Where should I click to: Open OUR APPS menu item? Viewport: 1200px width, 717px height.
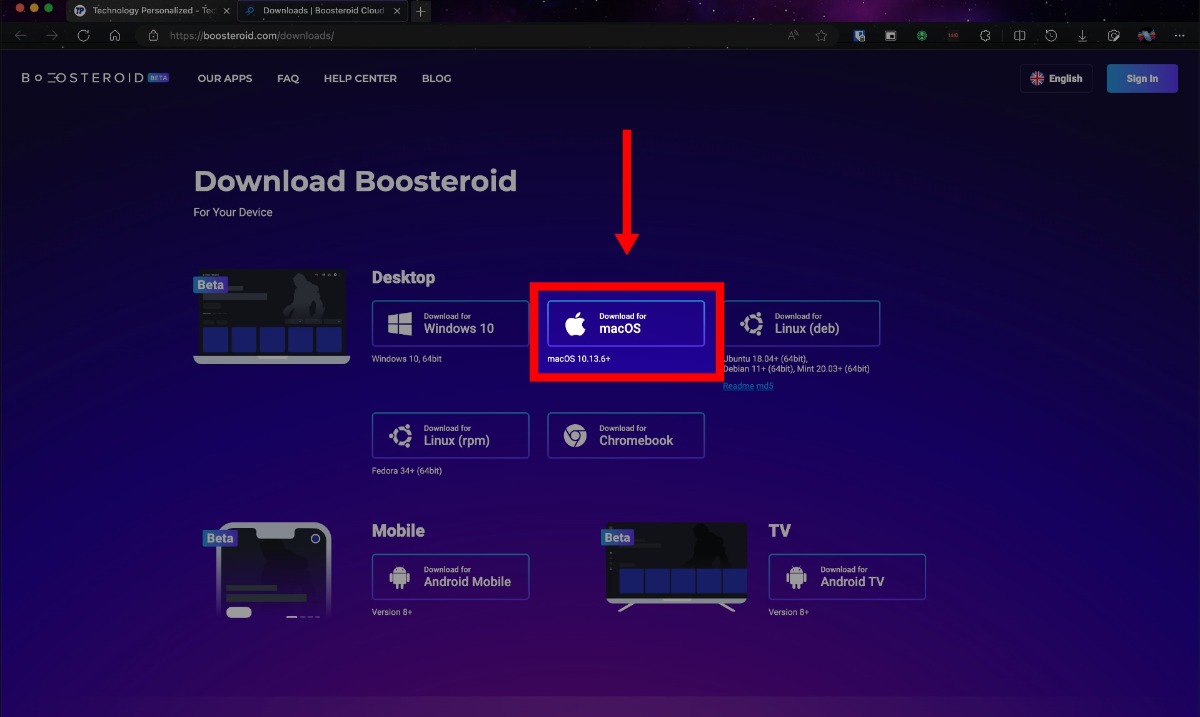225,78
